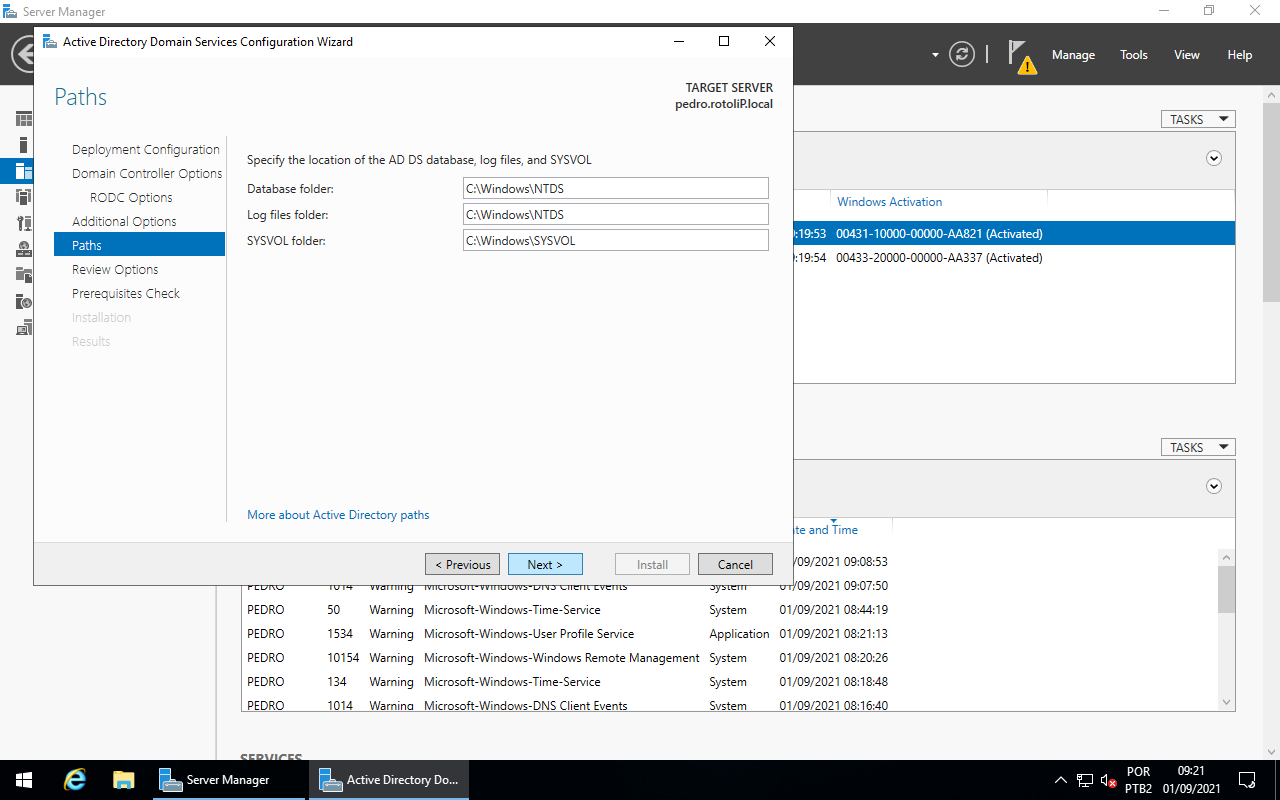
Task: Open the Windows Start menu
Action: pyautogui.click(x=24, y=780)
